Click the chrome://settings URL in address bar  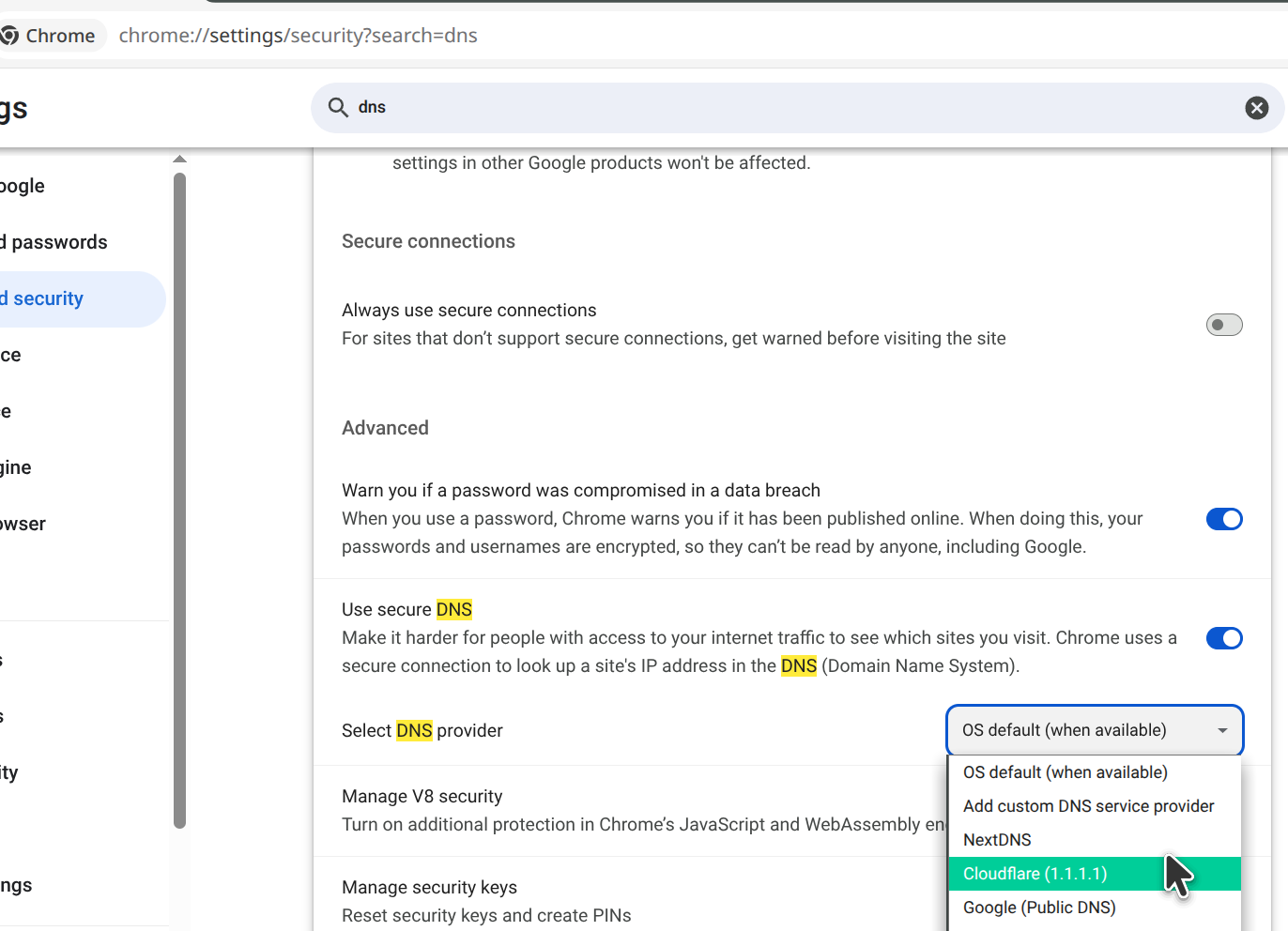(x=298, y=36)
